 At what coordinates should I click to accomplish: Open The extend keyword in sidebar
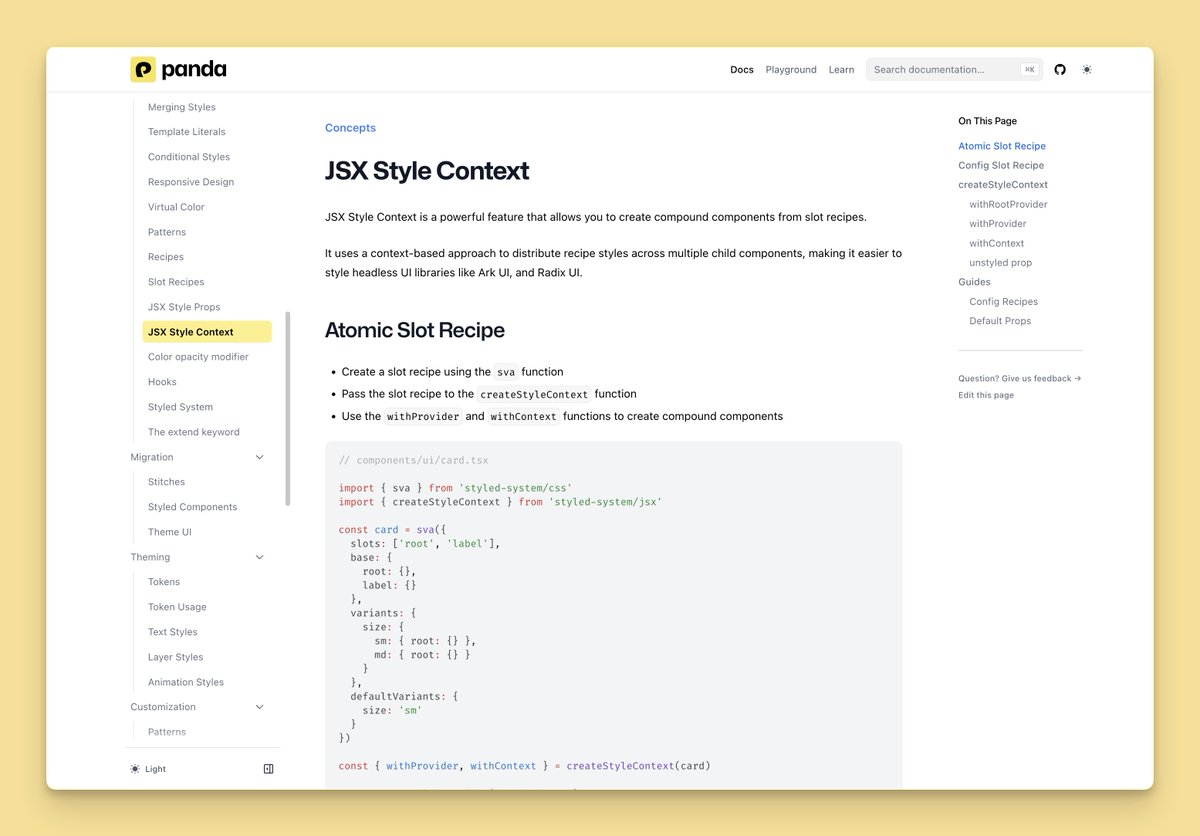pyautogui.click(x=194, y=432)
